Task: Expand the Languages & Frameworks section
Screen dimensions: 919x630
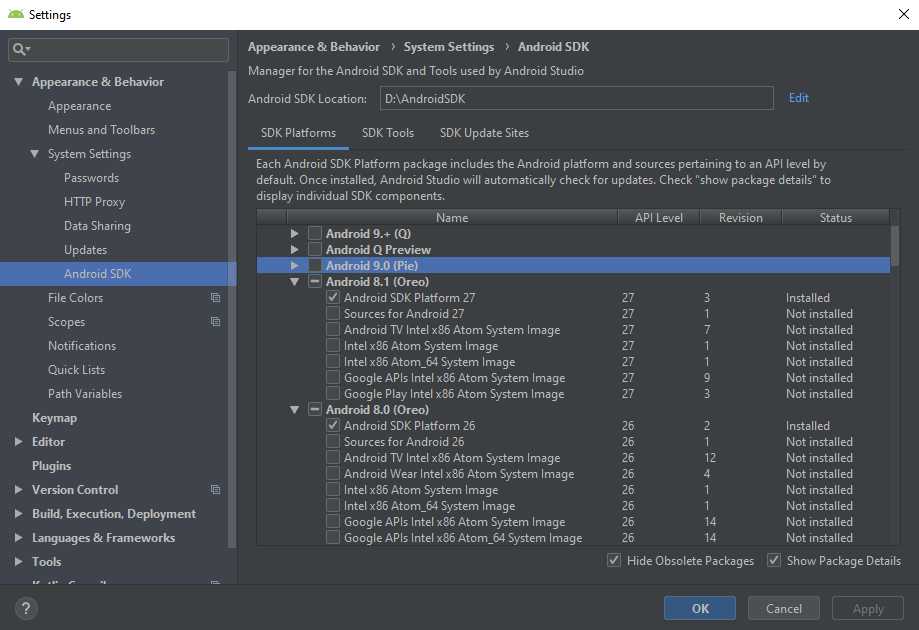Action: 19,537
